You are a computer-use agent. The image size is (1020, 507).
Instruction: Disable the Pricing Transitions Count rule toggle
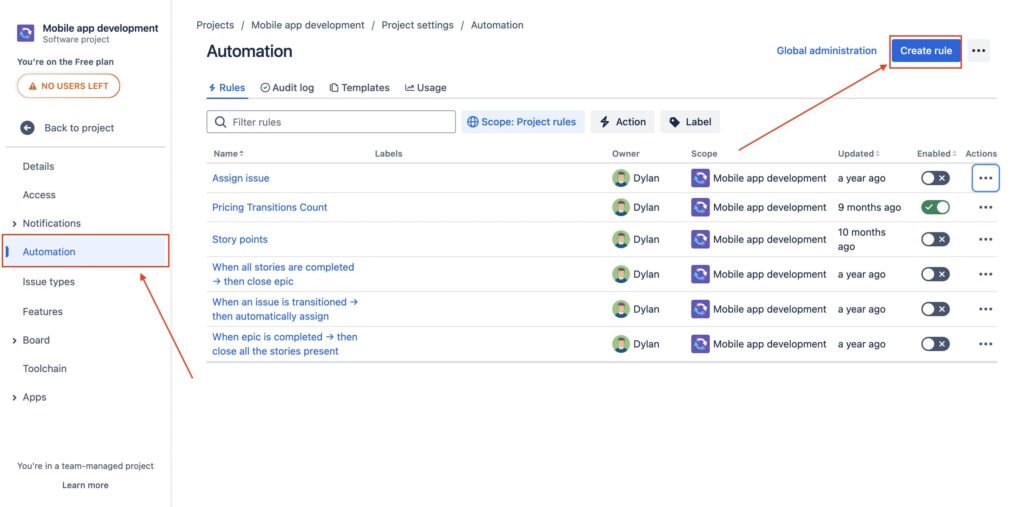click(x=935, y=207)
